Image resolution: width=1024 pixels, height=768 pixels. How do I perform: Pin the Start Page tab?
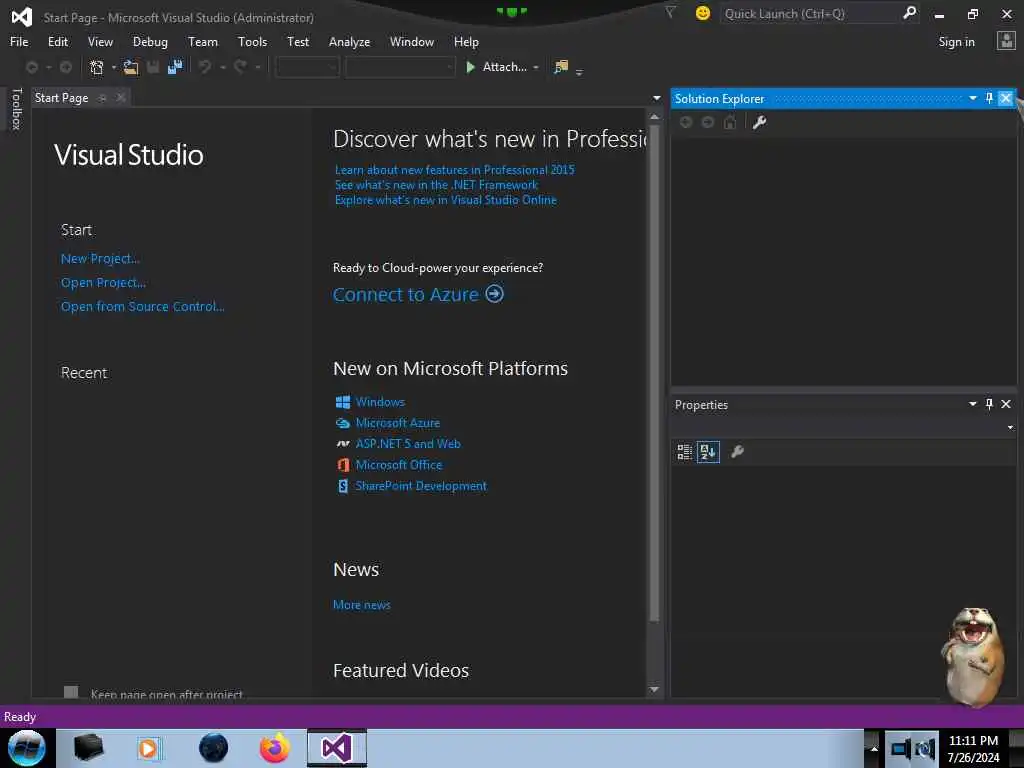point(103,98)
